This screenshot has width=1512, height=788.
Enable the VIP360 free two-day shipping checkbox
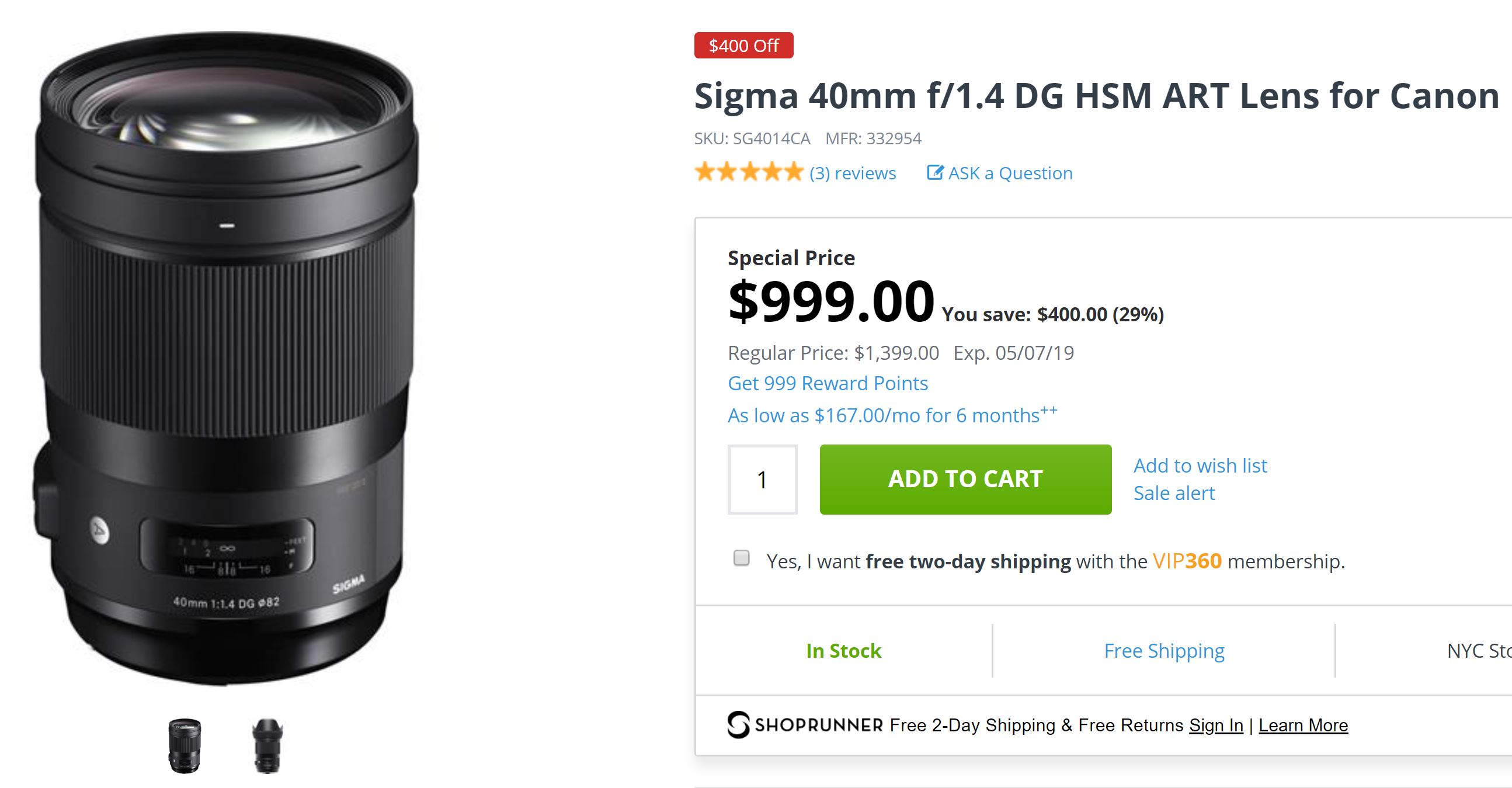(741, 558)
